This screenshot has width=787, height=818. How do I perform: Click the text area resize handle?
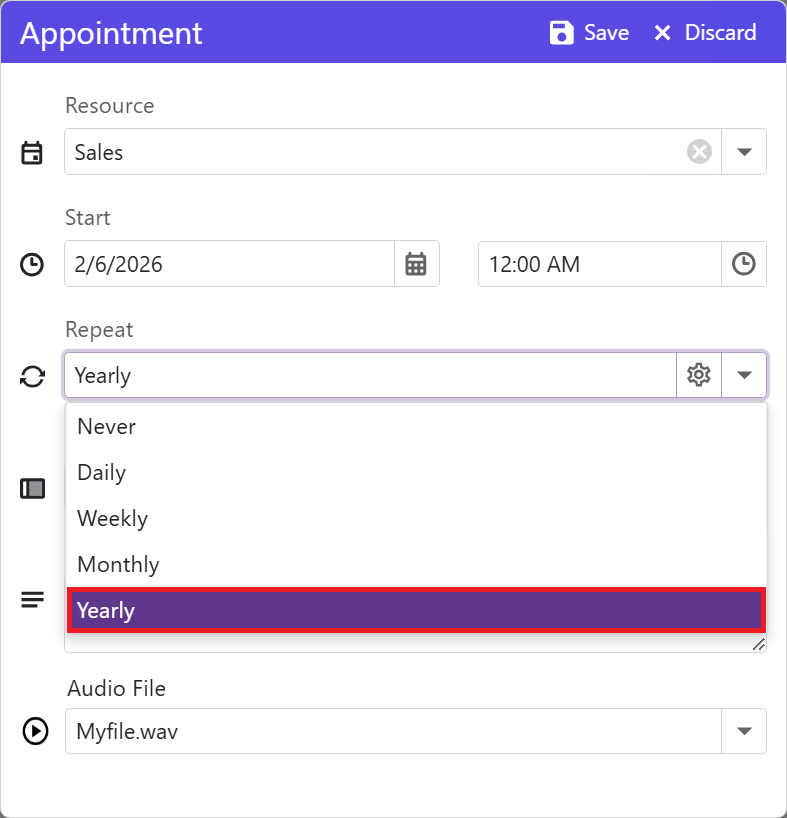coord(759,645)
